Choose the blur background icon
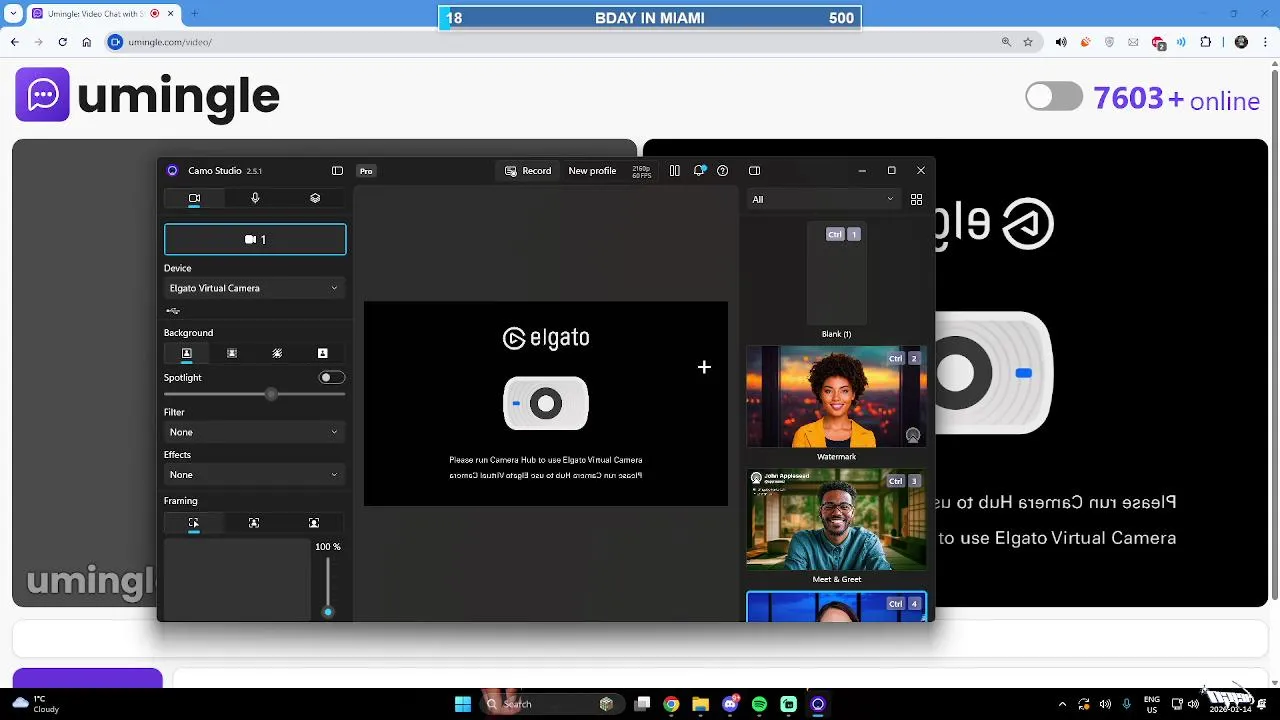Image resolution: width=1280 pixels, height=720 pixels. click(x=232, y=353)
